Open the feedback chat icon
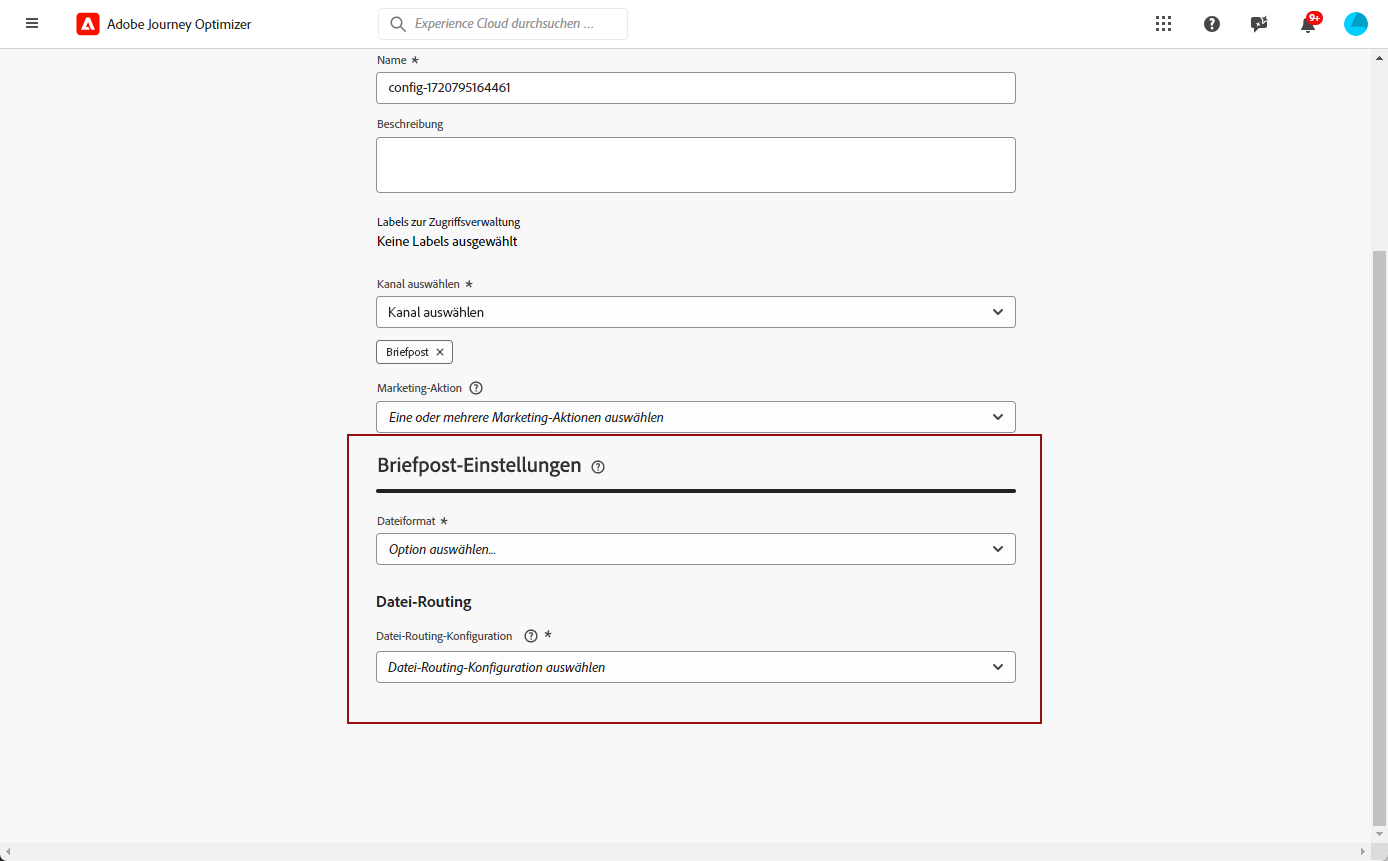The image size is (1388, 861). (x=1260, y=24)
